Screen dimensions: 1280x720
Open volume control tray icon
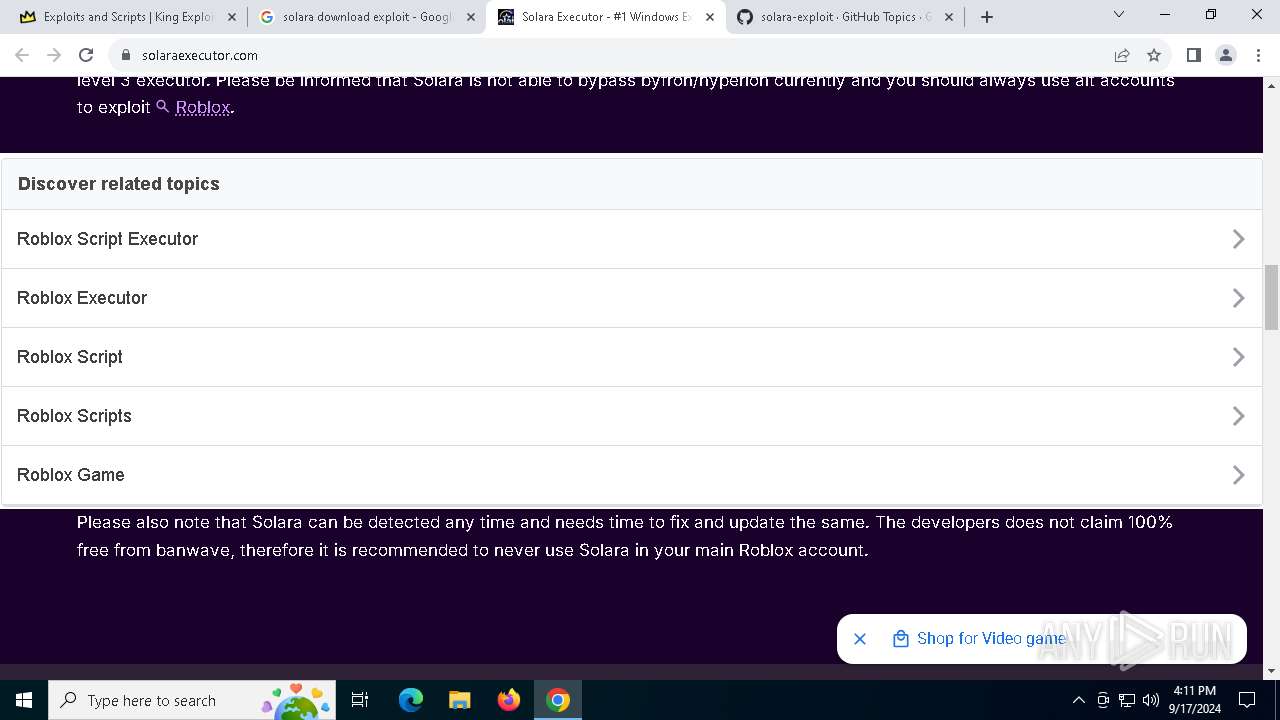pos(1151,700)
